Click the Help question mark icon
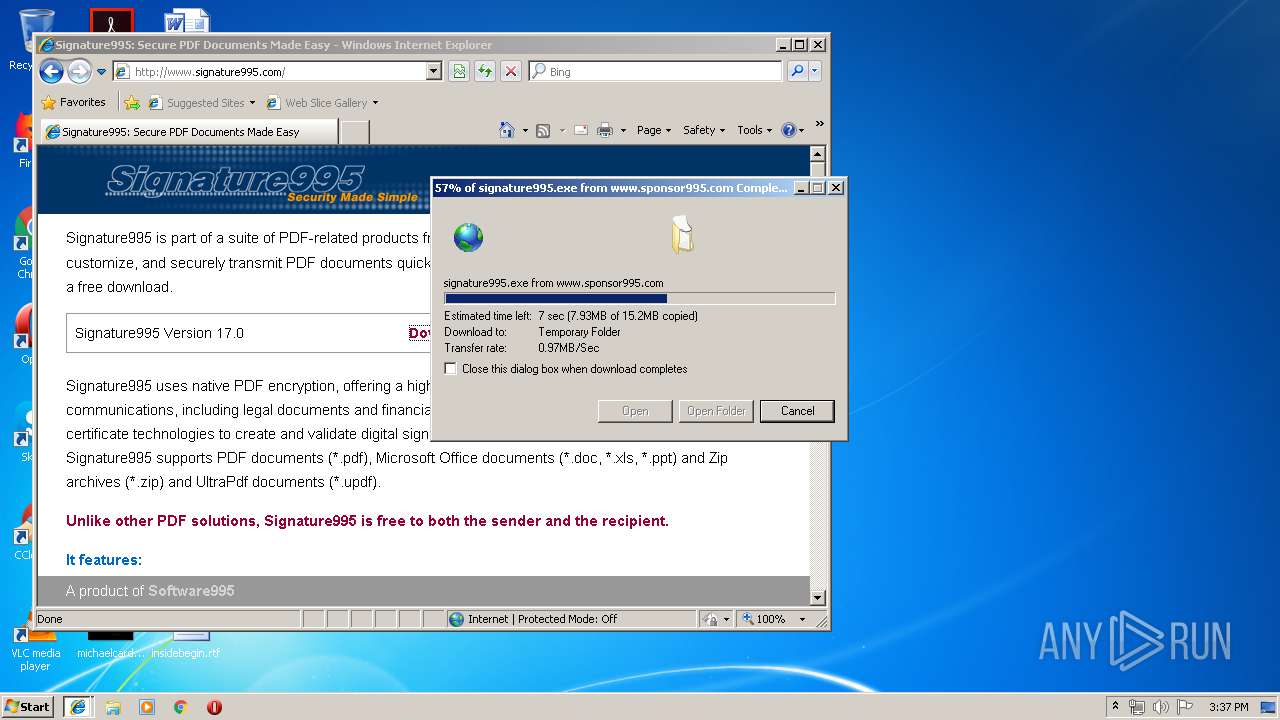This screenshot has width=1280, height=720. pyautogui.click(x=788, y=130)
